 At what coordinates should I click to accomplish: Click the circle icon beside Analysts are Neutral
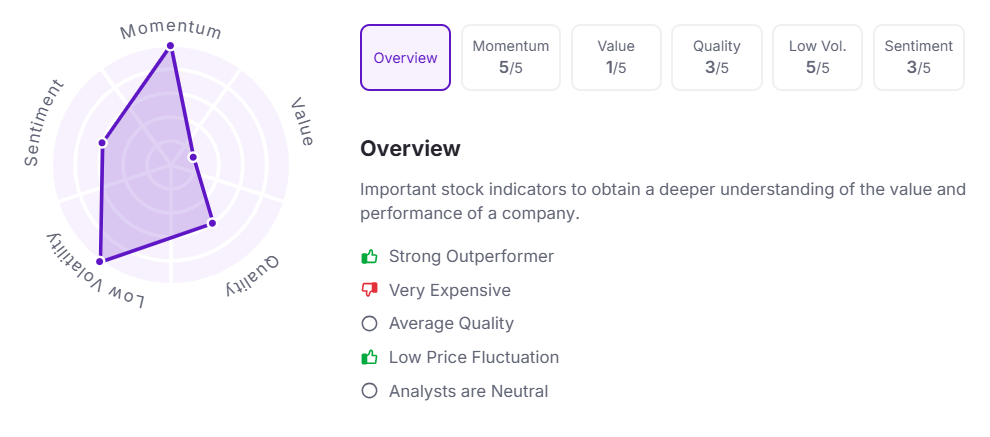[370, 391]
